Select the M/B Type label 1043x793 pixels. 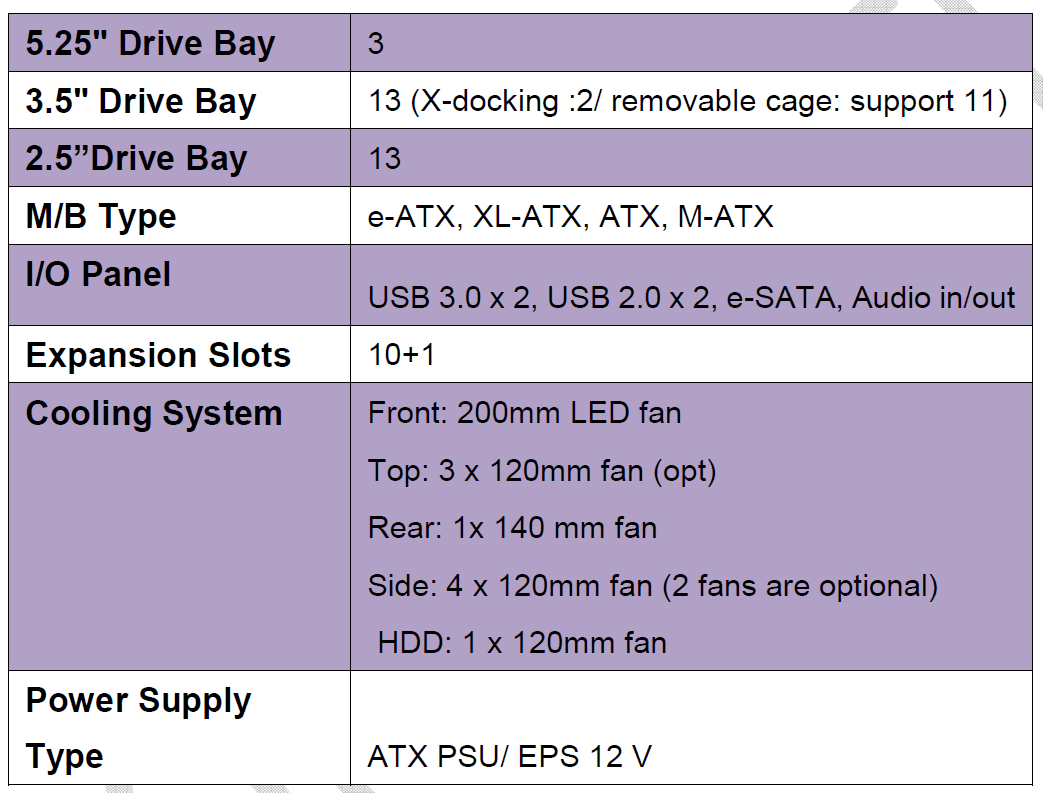pos(101,217)
